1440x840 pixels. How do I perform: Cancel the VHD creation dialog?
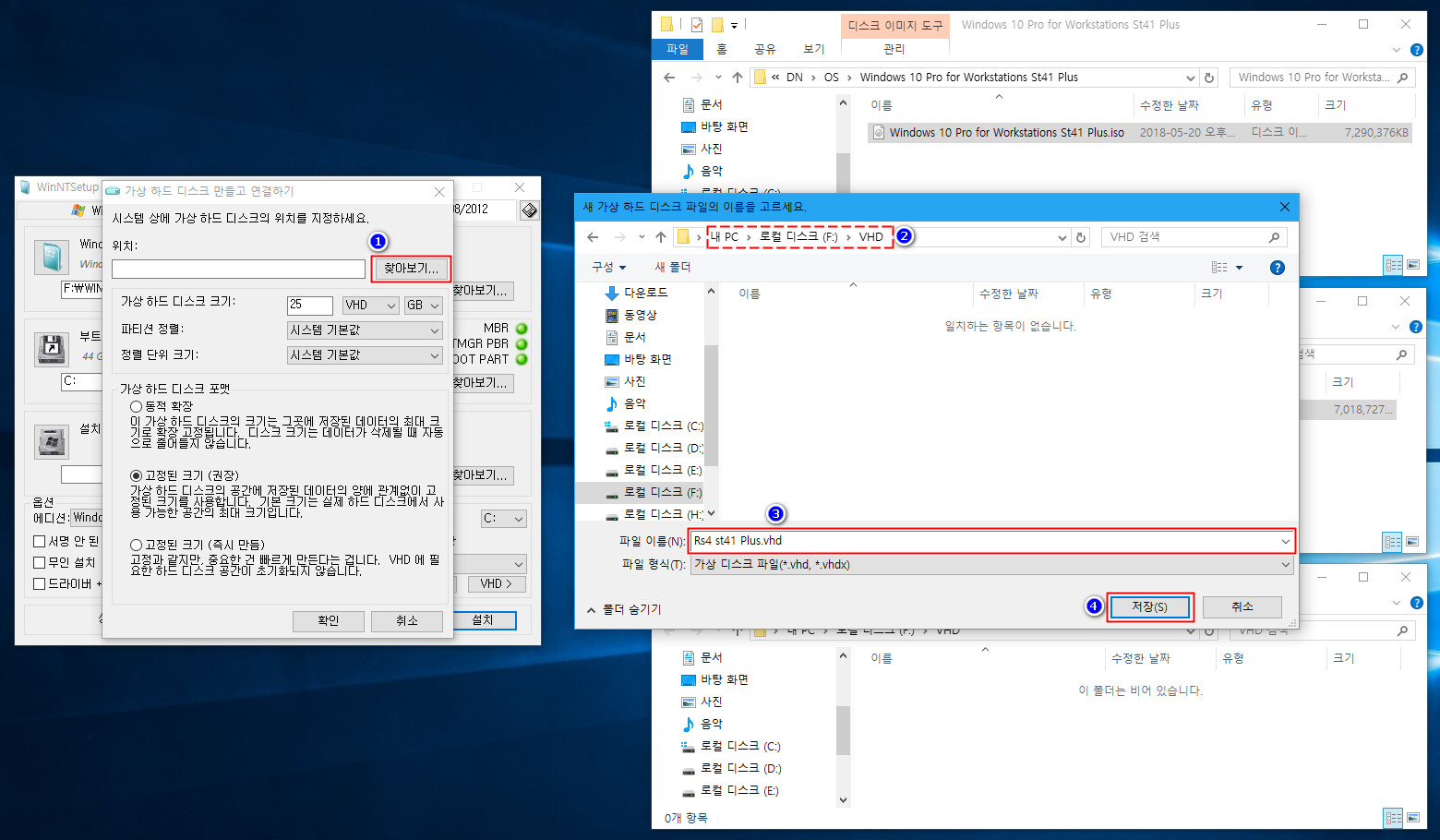(x=407, y=621)
